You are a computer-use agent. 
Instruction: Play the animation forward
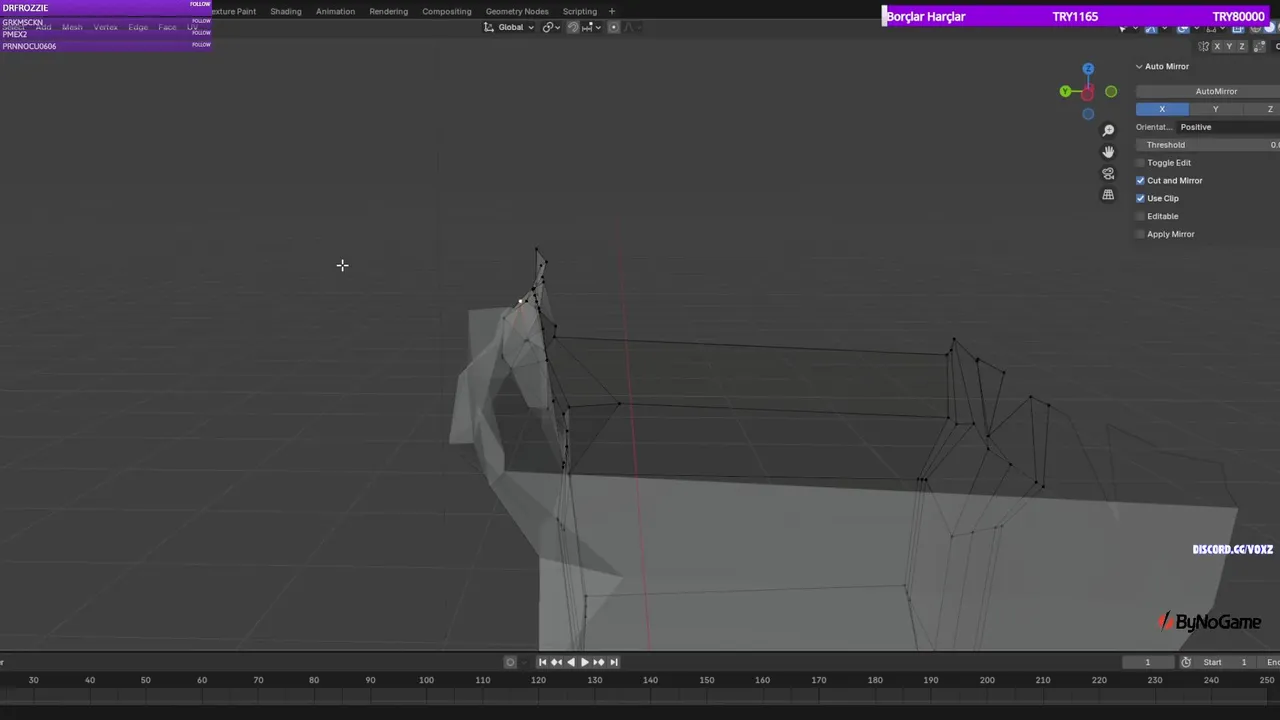tap(585, 662)
